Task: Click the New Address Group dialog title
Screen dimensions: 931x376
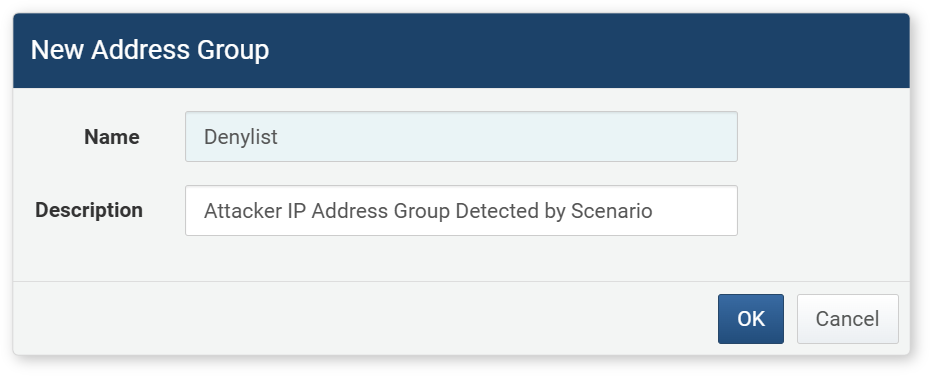Action: coord(150,50)
